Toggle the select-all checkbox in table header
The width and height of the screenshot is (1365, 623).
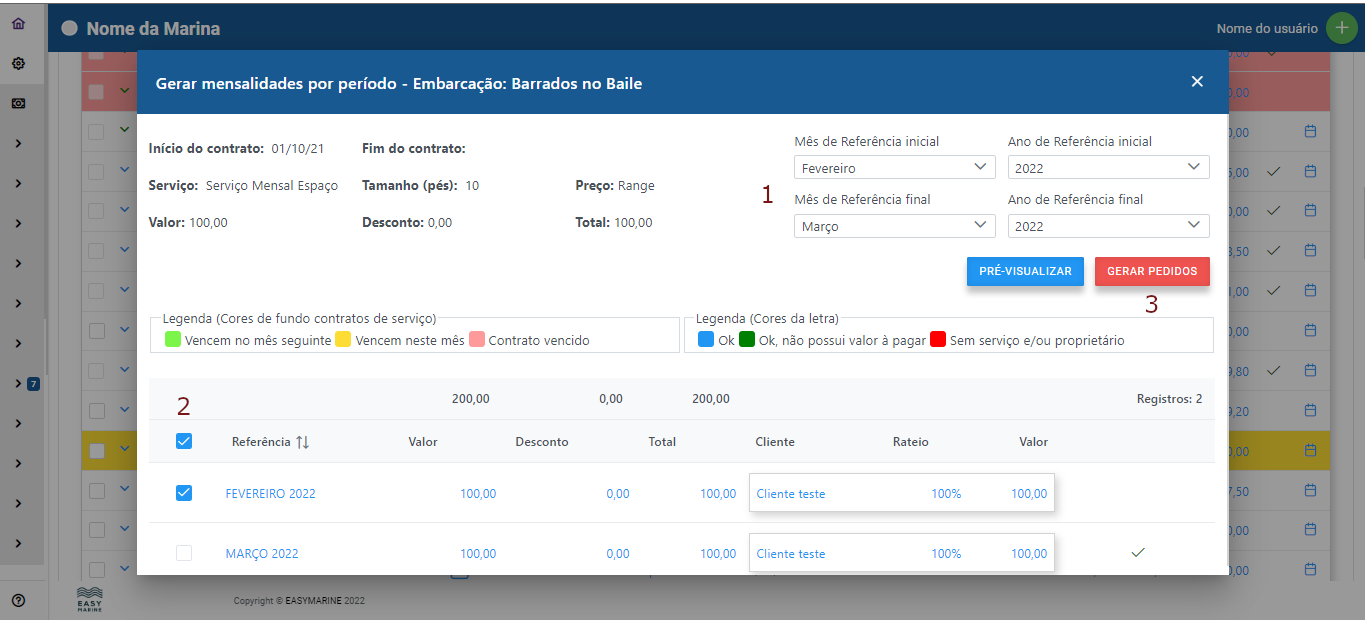tap(184, 441)
